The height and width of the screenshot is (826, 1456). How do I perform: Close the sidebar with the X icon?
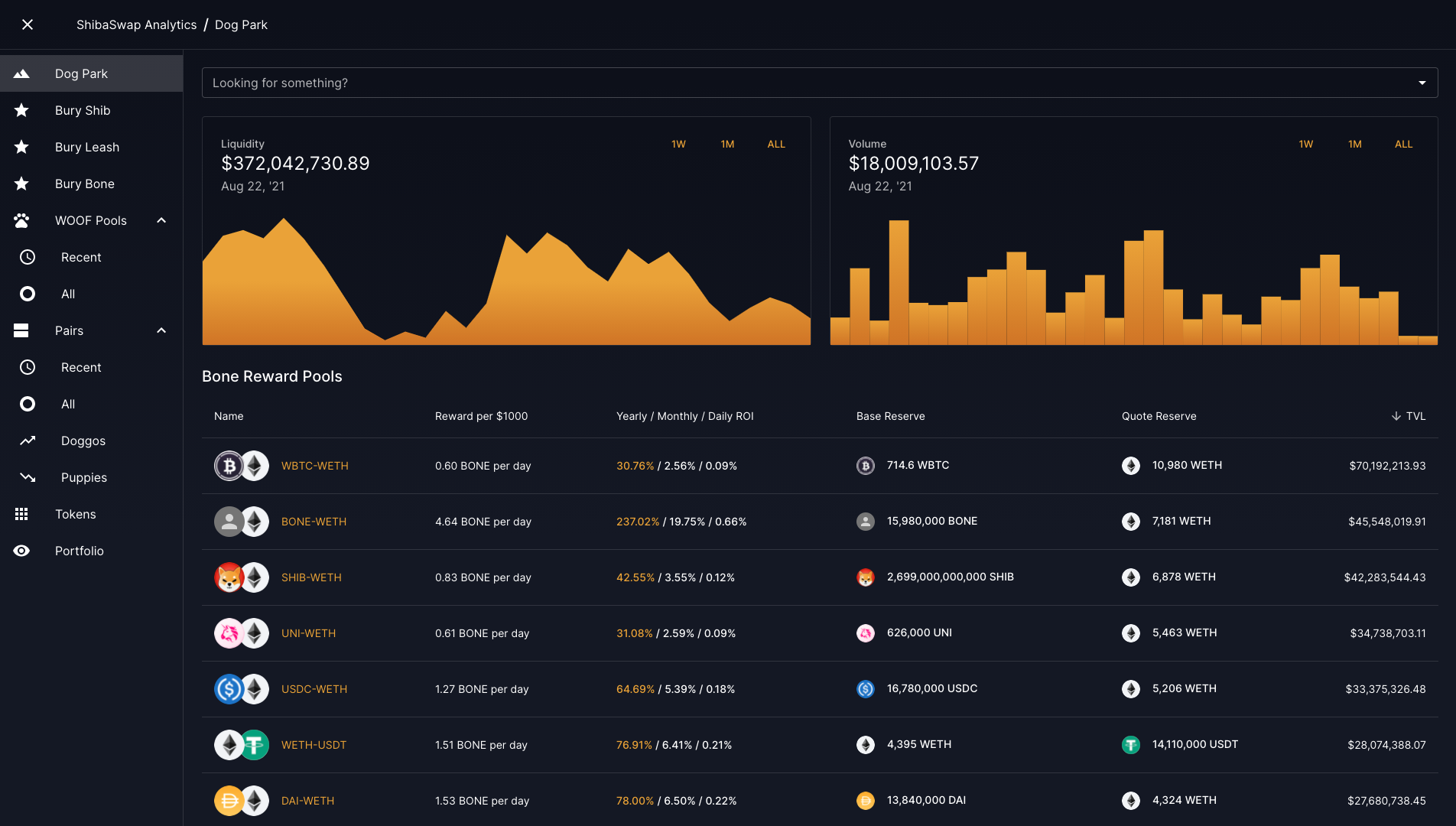(28, 24)
